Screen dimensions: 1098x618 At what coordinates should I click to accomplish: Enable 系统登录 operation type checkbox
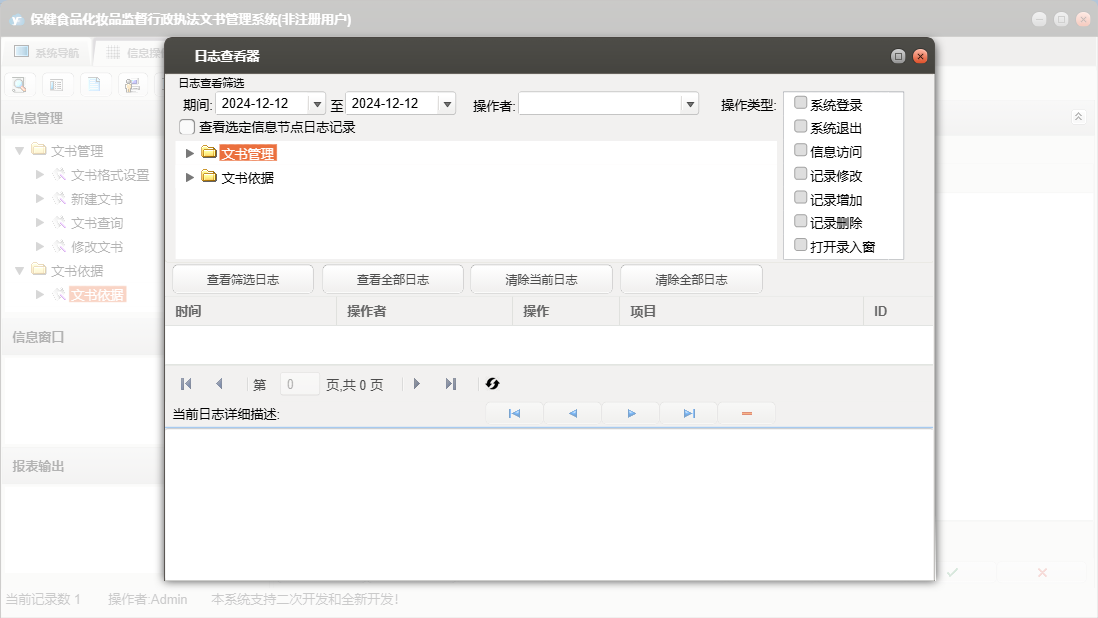point(800,102)
